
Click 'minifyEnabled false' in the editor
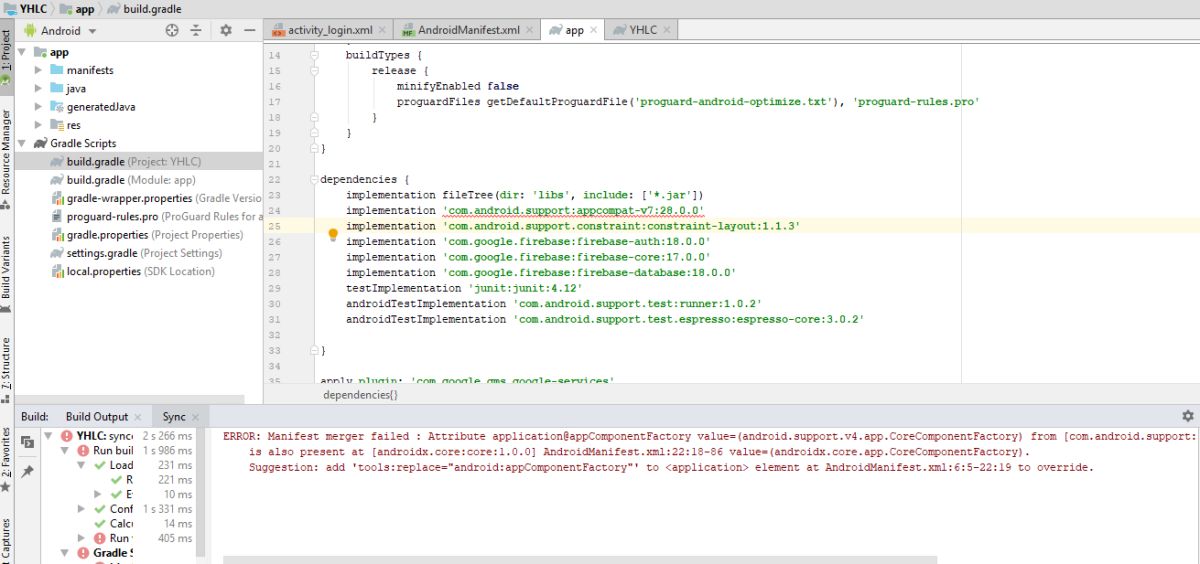(458, 86)
